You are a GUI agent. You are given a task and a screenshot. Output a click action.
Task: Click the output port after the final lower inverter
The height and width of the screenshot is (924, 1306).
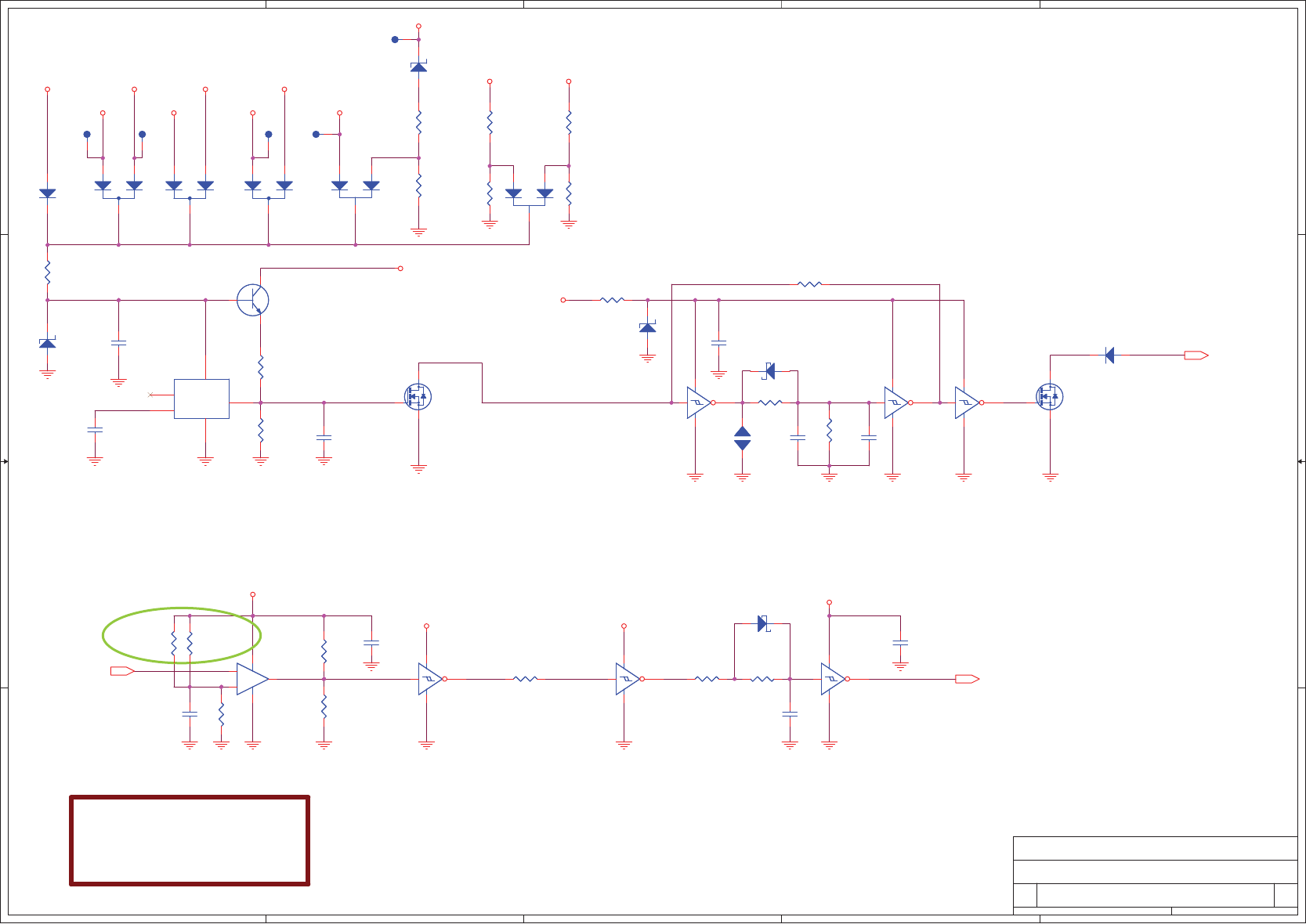click(968, 679)
